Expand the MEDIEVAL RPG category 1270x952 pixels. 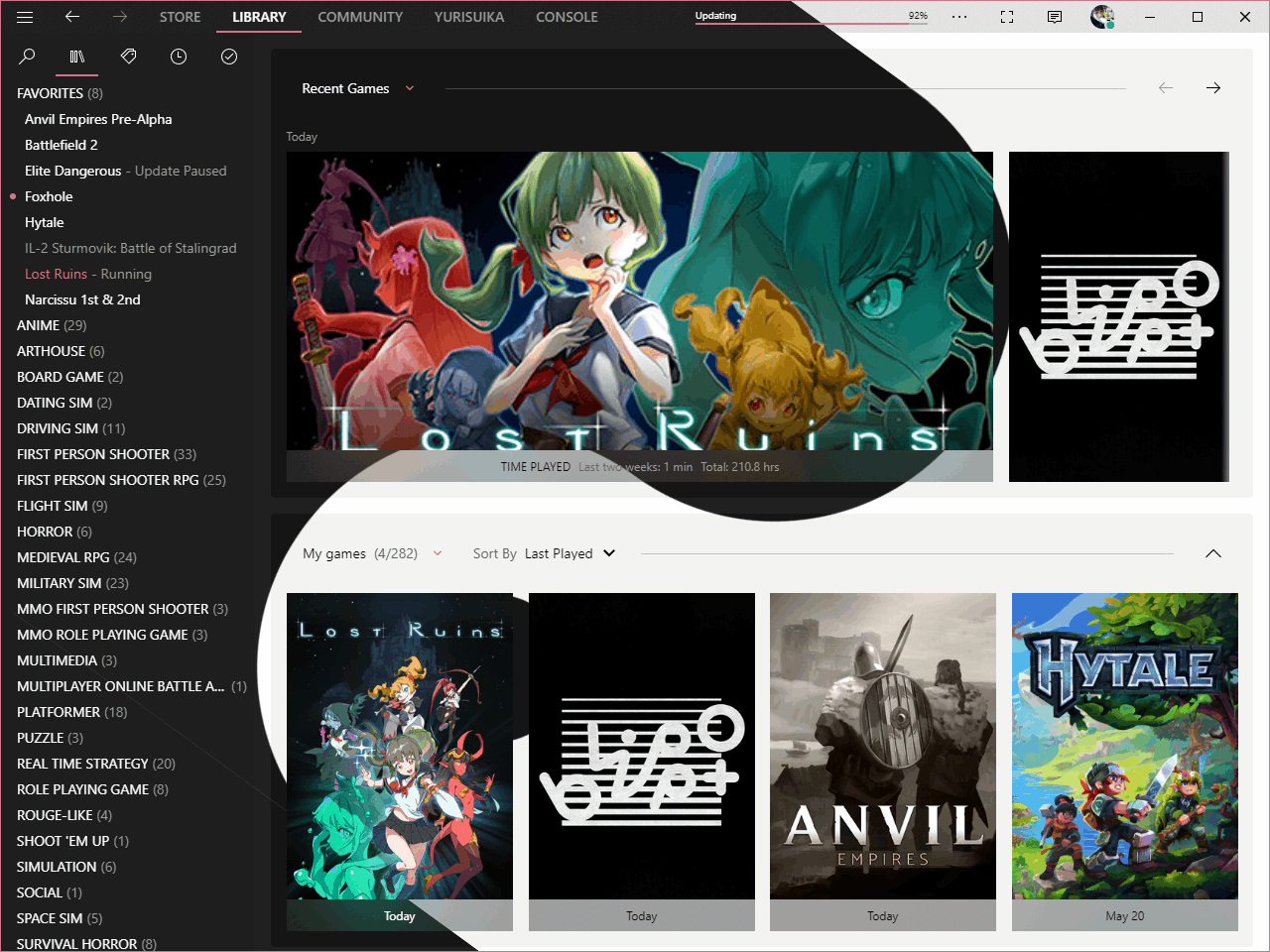pos(76,557)
